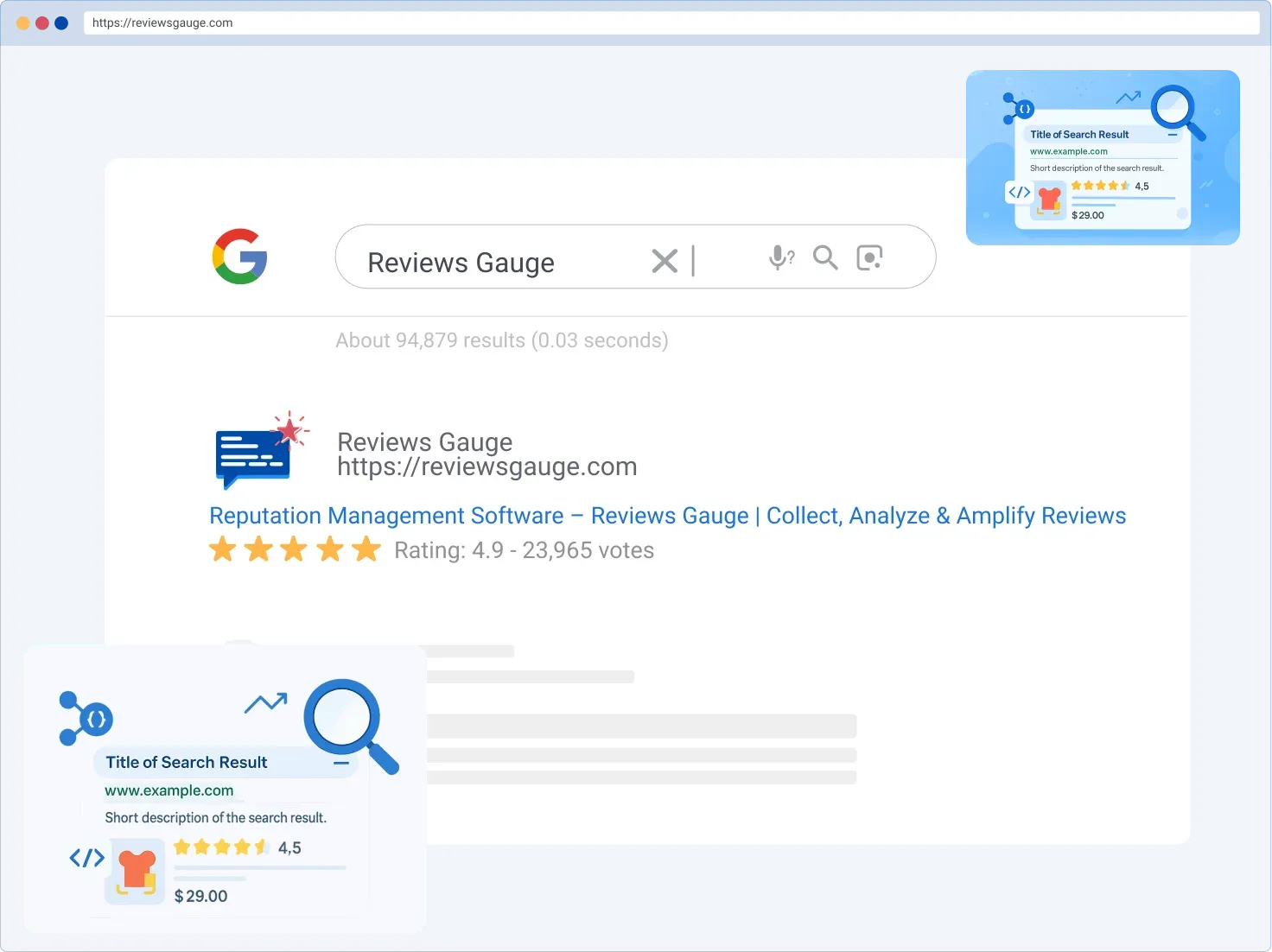Click the code brackets icon in bottom-left card
The width and height of the screenshot is (1272, 952).
(86, 858)
